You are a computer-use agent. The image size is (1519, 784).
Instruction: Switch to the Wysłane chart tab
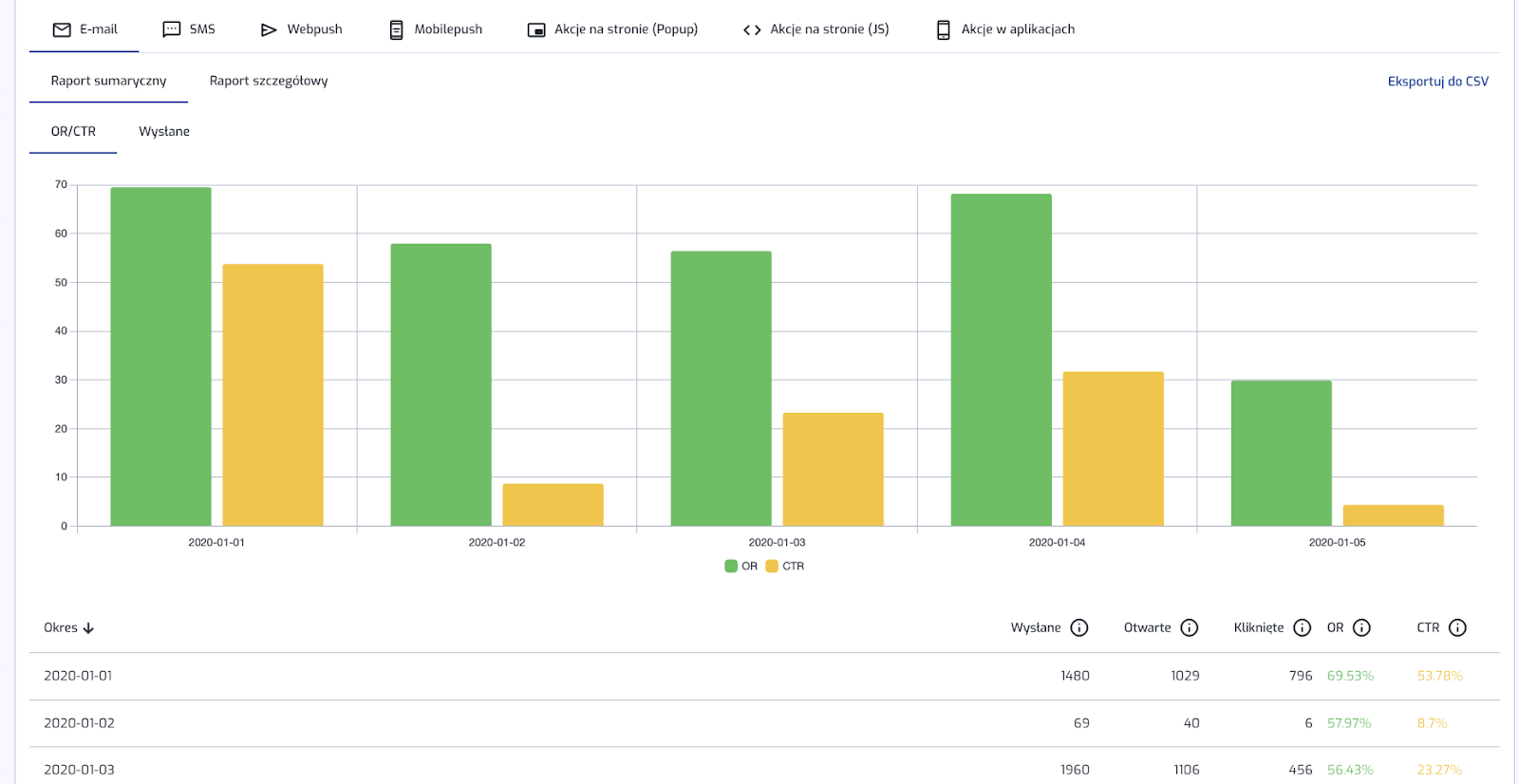pos(164,131)
